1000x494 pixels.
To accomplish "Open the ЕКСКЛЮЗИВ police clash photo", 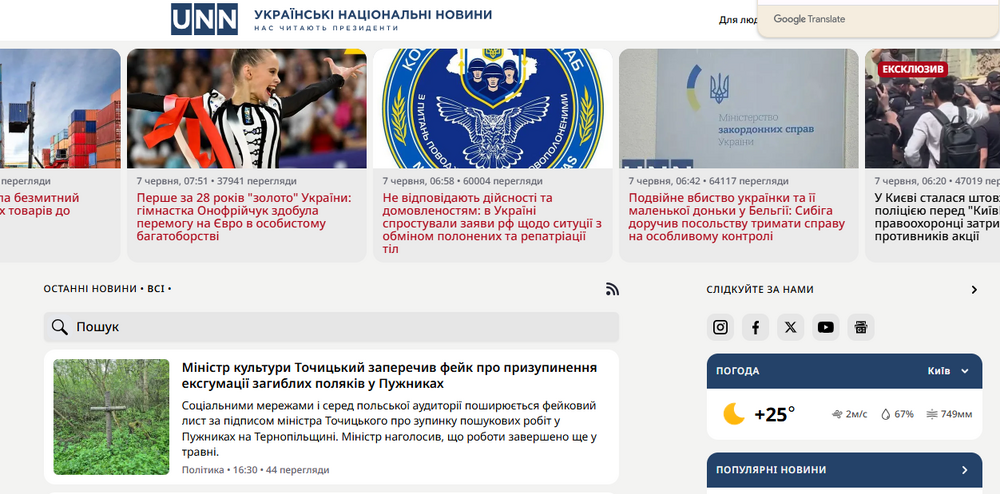I will point(932,108).
